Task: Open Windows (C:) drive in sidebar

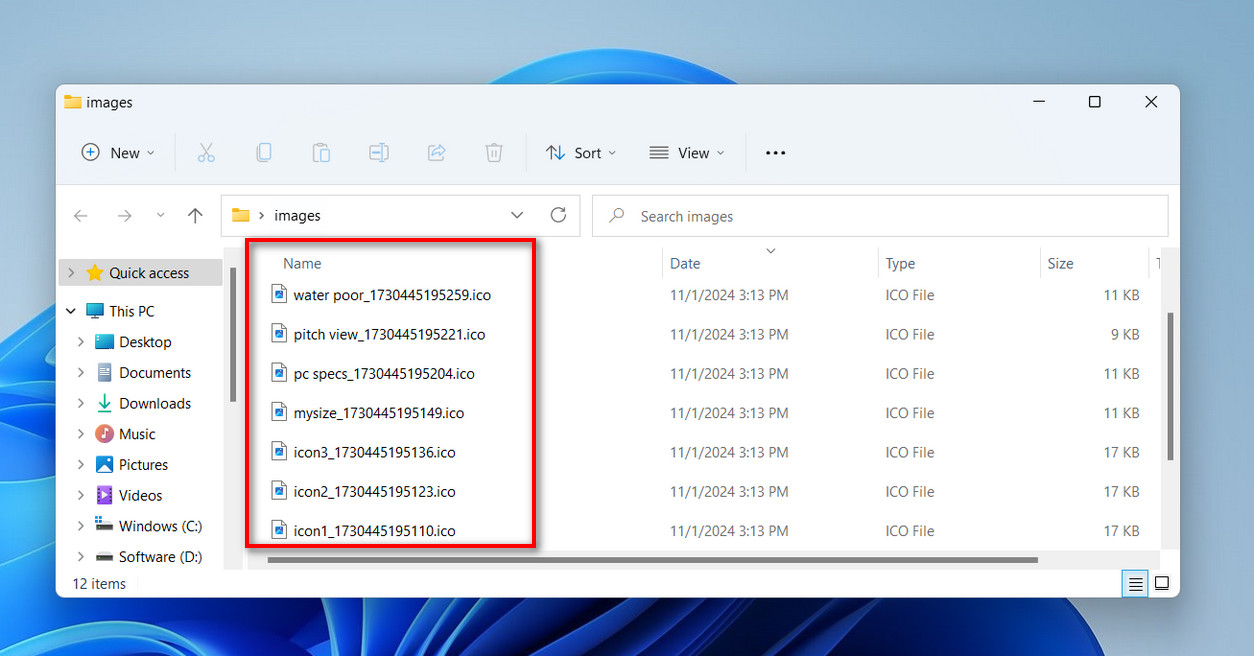Action: click(160, 526)
